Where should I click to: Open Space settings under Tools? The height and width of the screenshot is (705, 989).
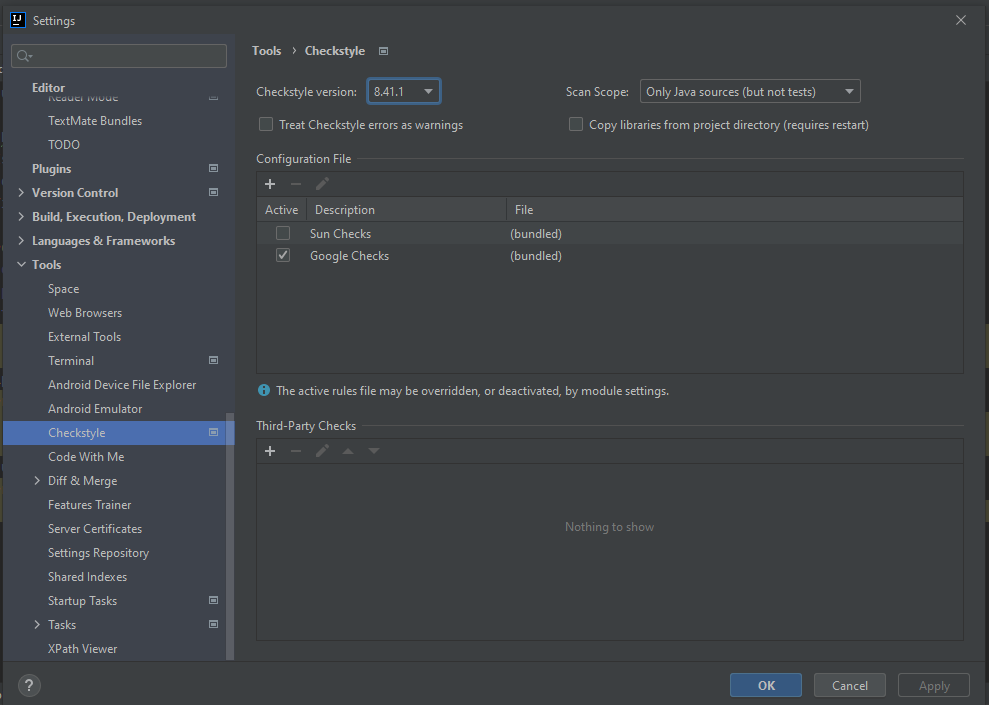coord(64,289)
